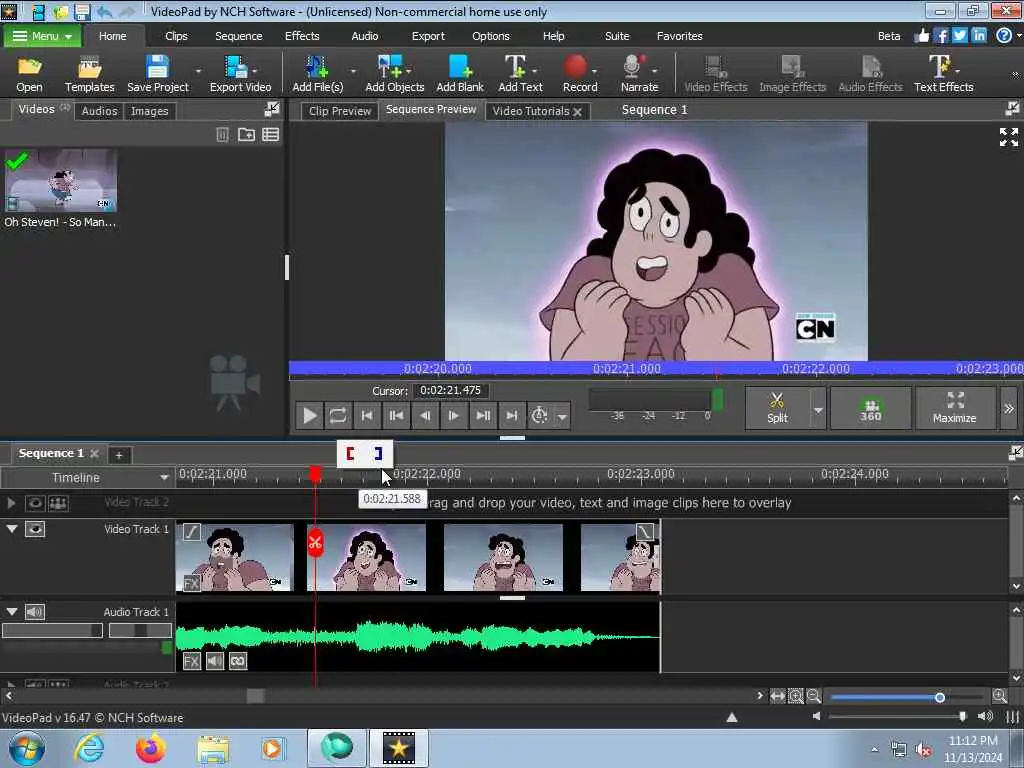Viewport: 1024px width, 768px height.
Task: Toggle the fade-out icon on the last clip
Action: 645,532
